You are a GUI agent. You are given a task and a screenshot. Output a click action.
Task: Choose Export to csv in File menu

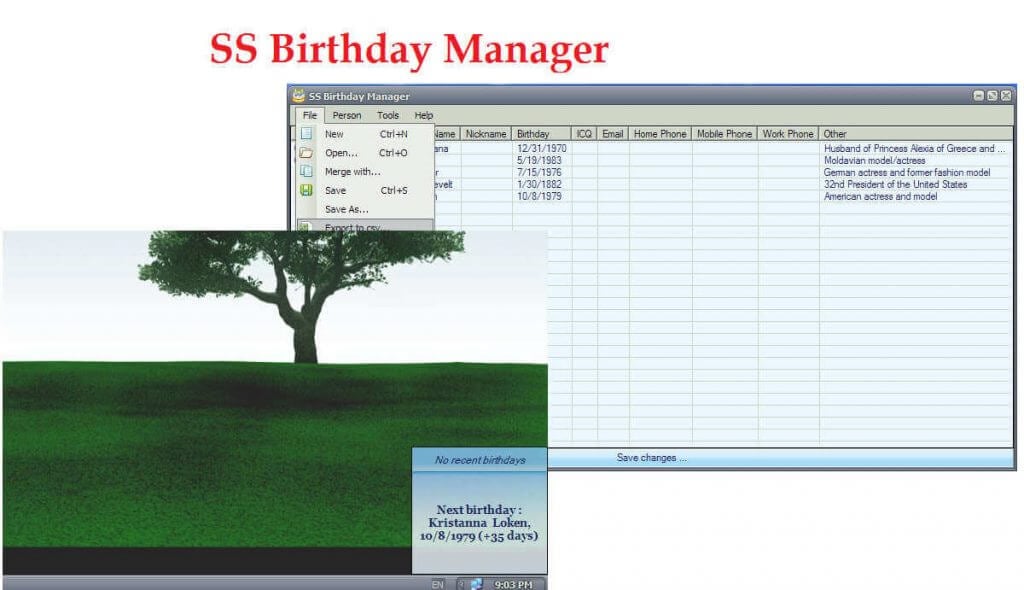(366, 225)
